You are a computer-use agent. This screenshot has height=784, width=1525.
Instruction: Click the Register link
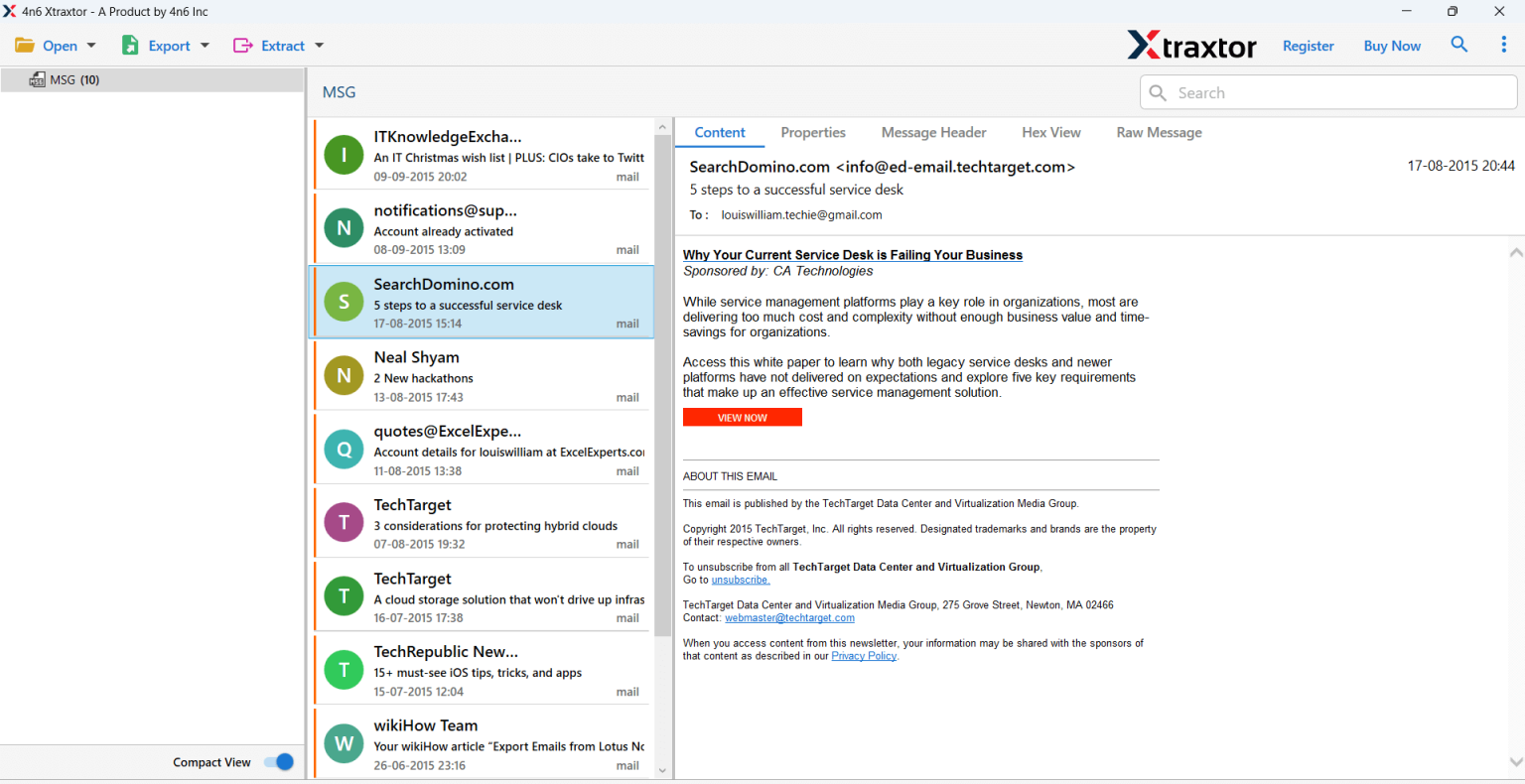coord(1308,46)
